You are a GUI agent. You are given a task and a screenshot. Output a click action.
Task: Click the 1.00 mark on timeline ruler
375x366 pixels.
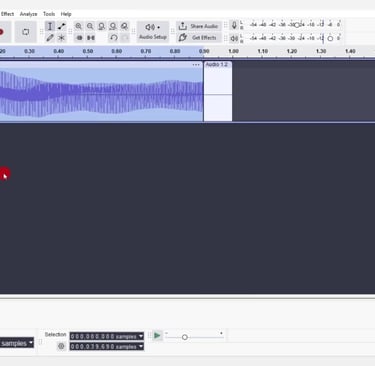233,51
